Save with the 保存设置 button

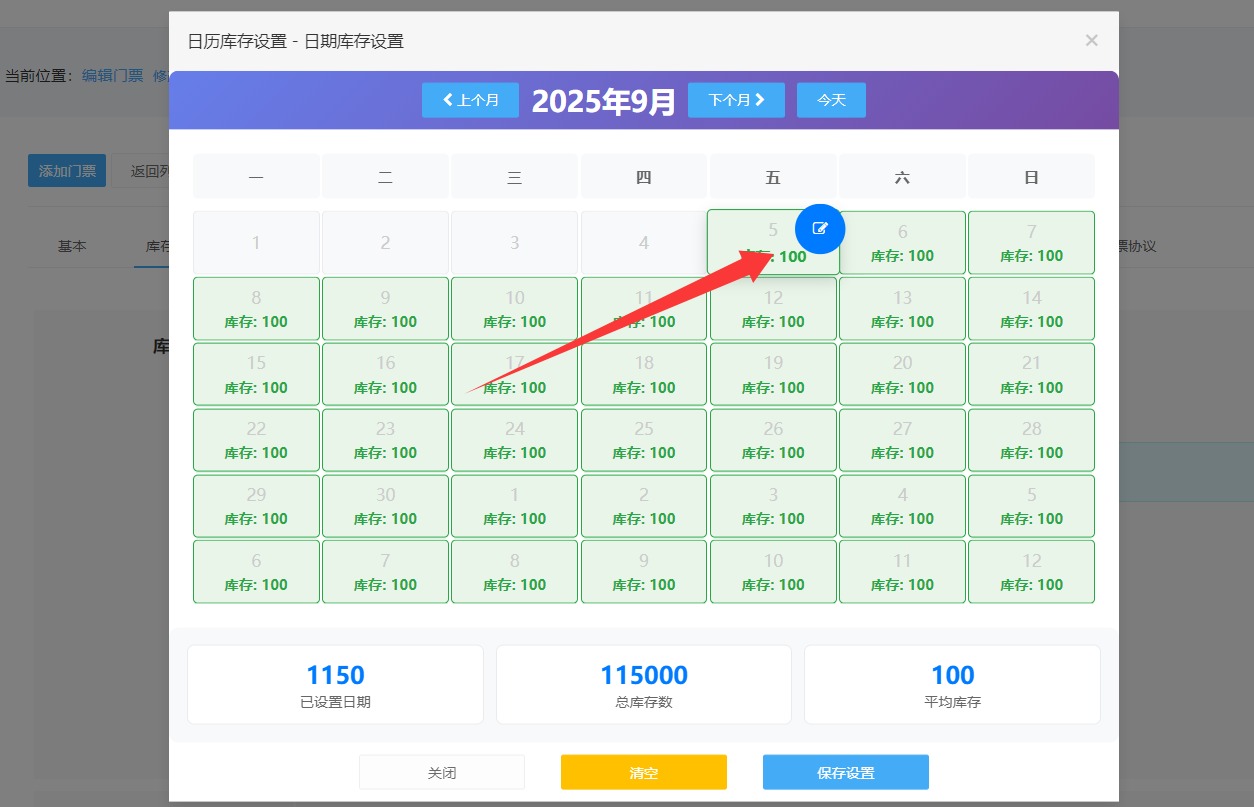(x=845, y=772)
